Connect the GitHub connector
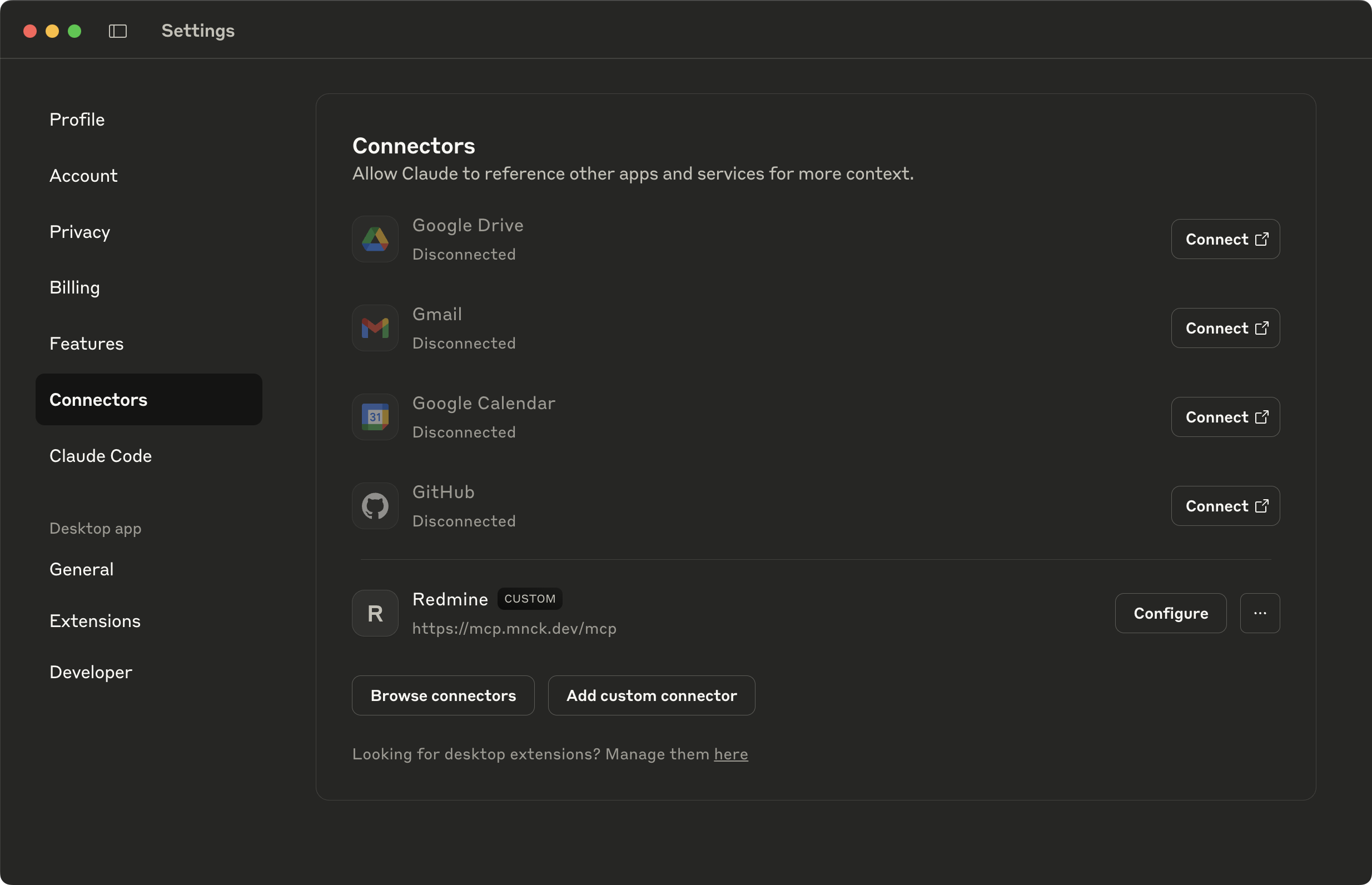 1225,506
